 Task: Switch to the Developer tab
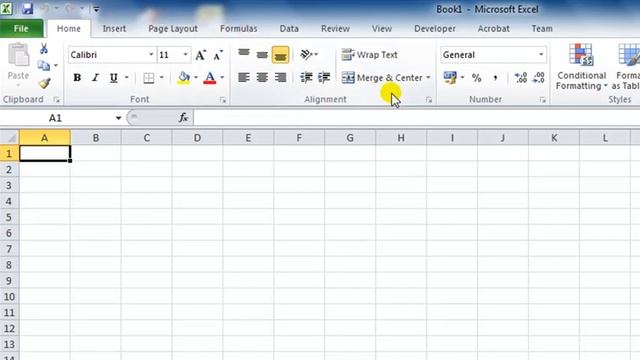[x=435, y=29]
